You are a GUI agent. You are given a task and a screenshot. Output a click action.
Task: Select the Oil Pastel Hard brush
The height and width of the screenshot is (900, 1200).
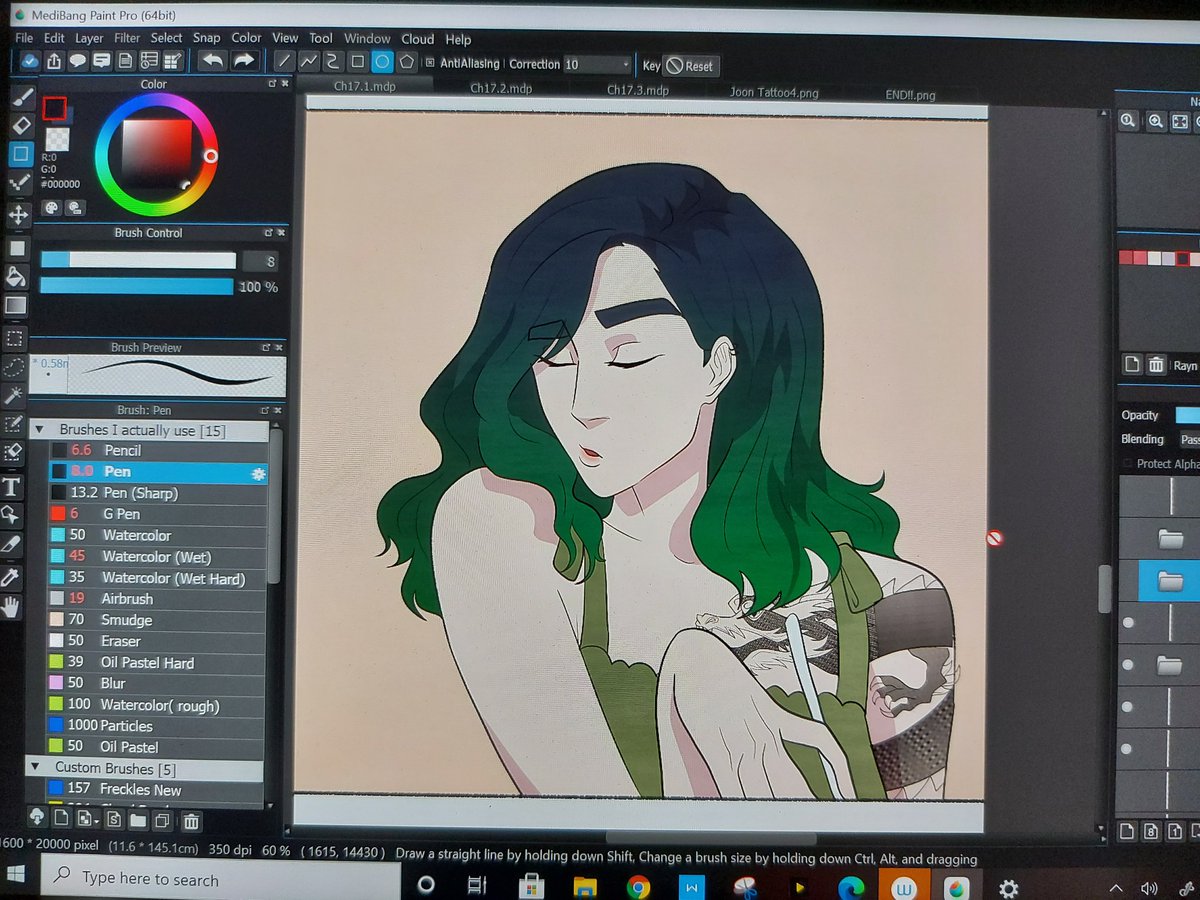point(156,662)
